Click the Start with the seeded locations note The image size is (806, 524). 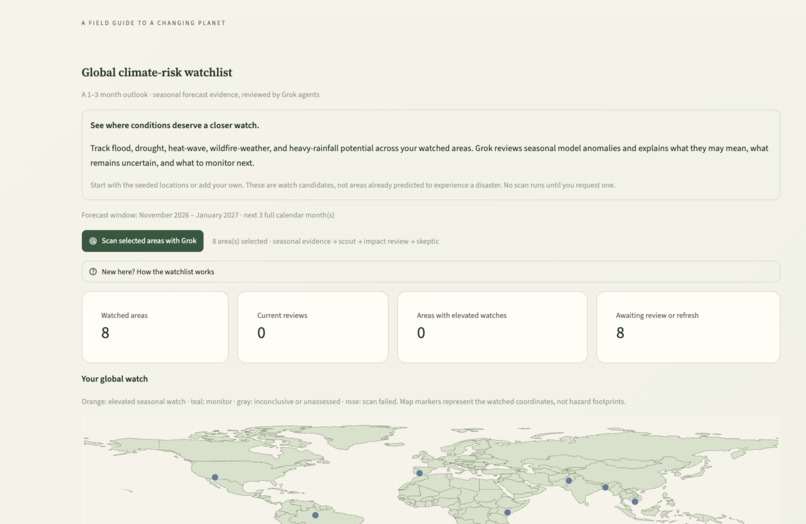coord(353,185)
